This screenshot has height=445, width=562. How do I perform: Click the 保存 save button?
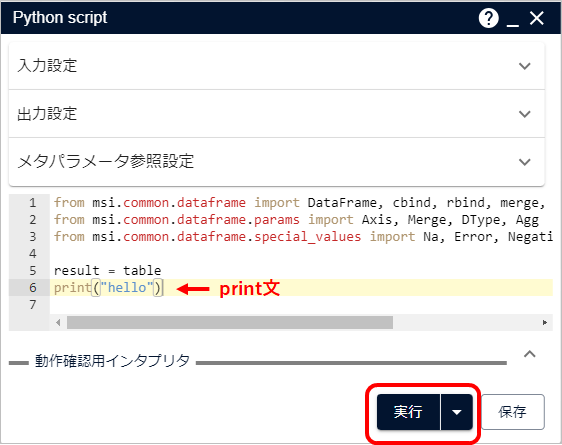[x=513, y=412]
